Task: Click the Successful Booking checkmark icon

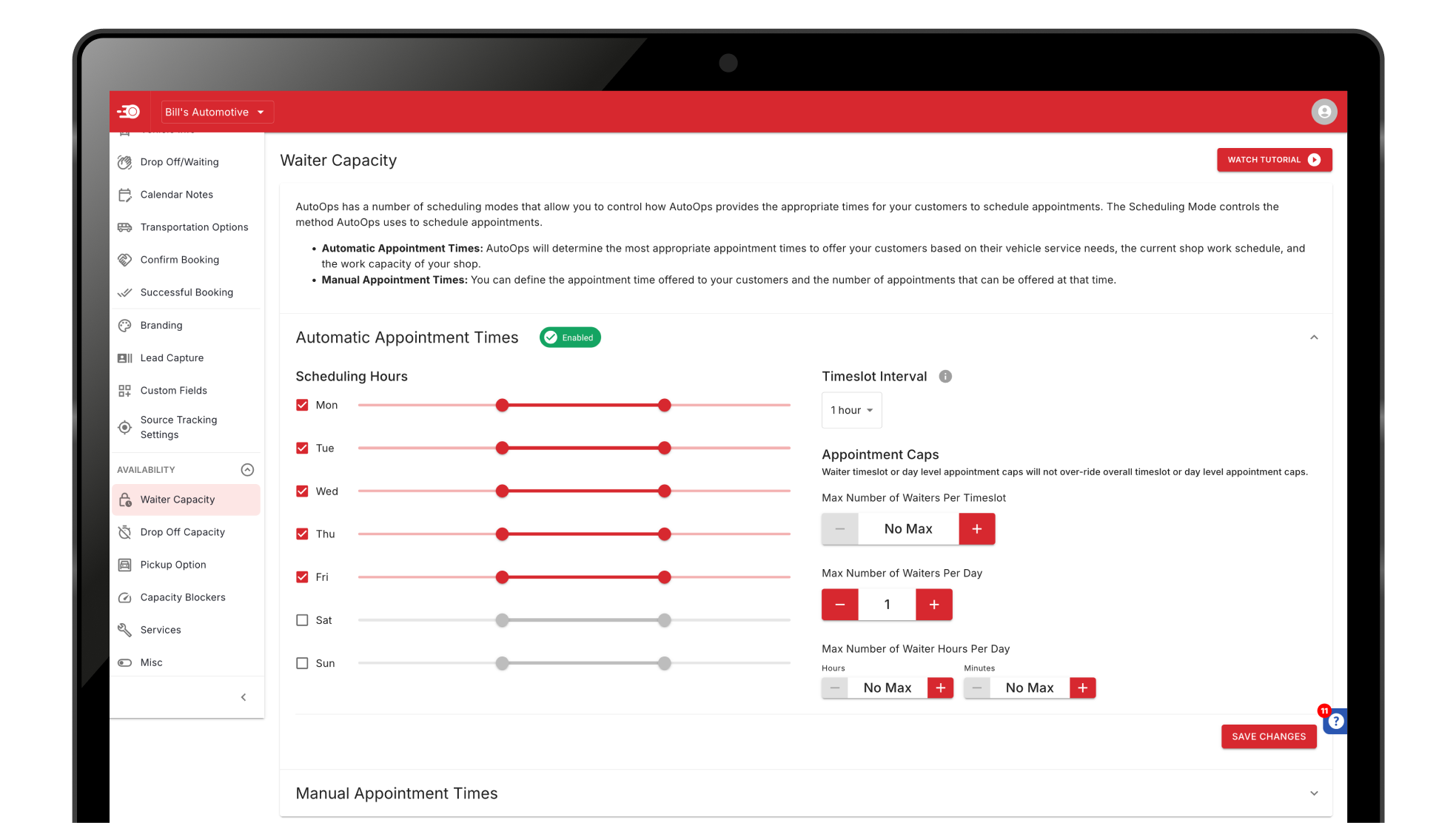Action: [124, 292]
